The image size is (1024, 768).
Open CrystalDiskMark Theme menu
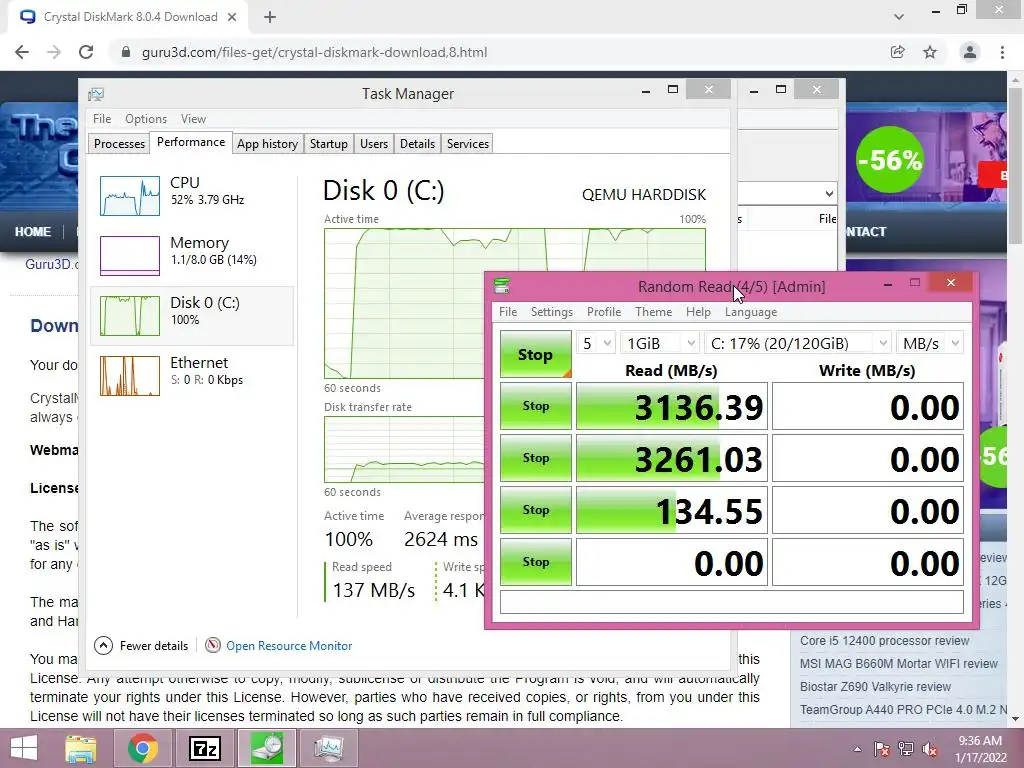pos(654,312)
